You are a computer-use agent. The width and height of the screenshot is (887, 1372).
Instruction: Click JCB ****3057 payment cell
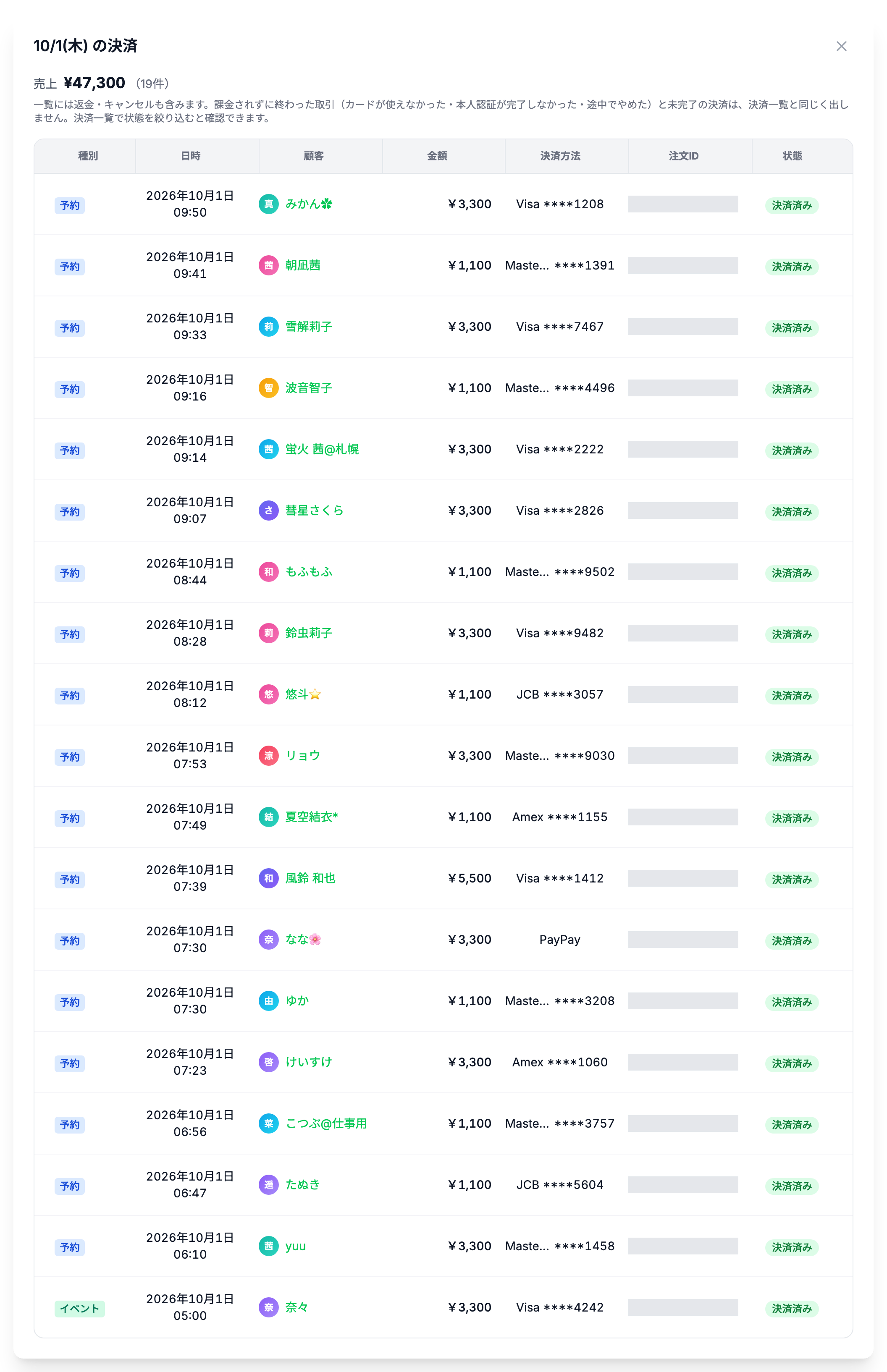[x=560, y=694]
